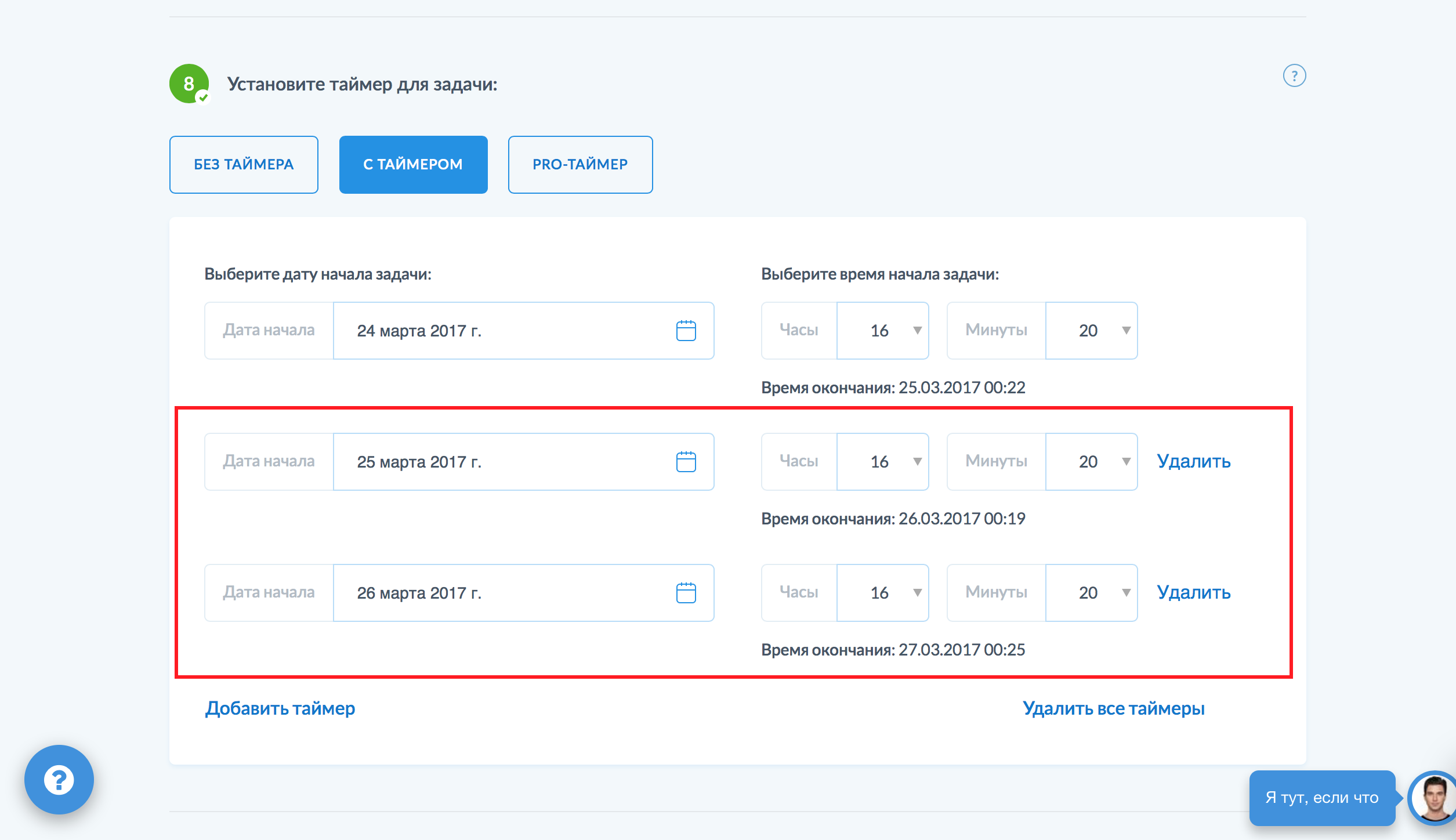Viewport: 1456px width, 840px height.
Task: Open minutes dropdown for 26 марта timer
Action: tap(1091, 593)
